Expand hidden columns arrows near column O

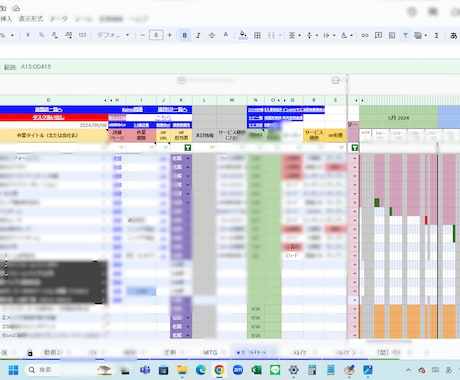pyautogui.click(x=282, y=100)
